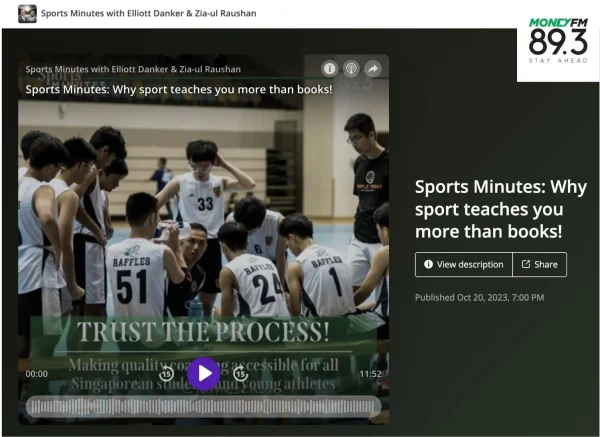Click the 11:52 duration label
The image size is (600, 437).
coord(370,374)
